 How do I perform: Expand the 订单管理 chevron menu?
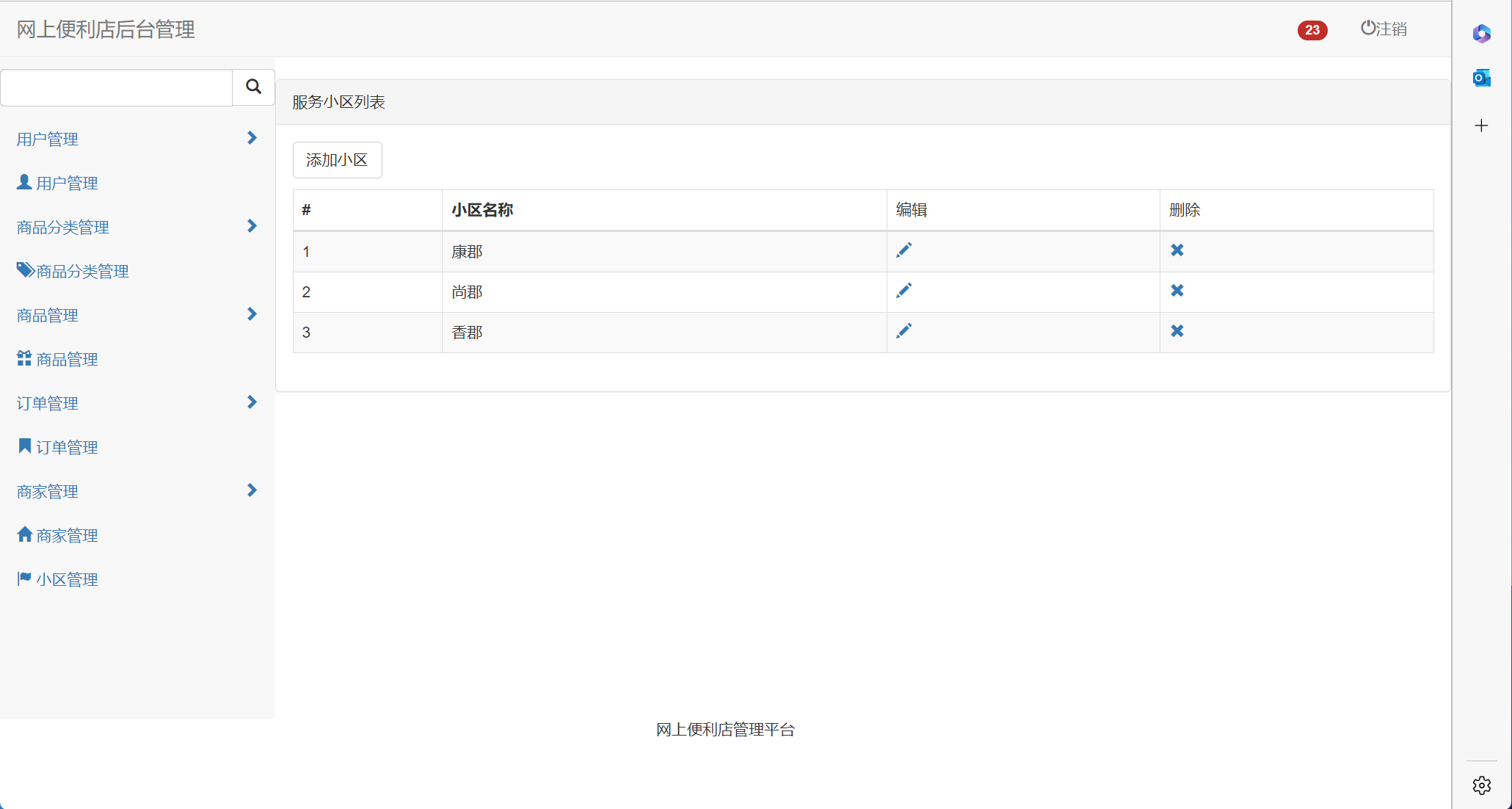click(x=252, y=402)
